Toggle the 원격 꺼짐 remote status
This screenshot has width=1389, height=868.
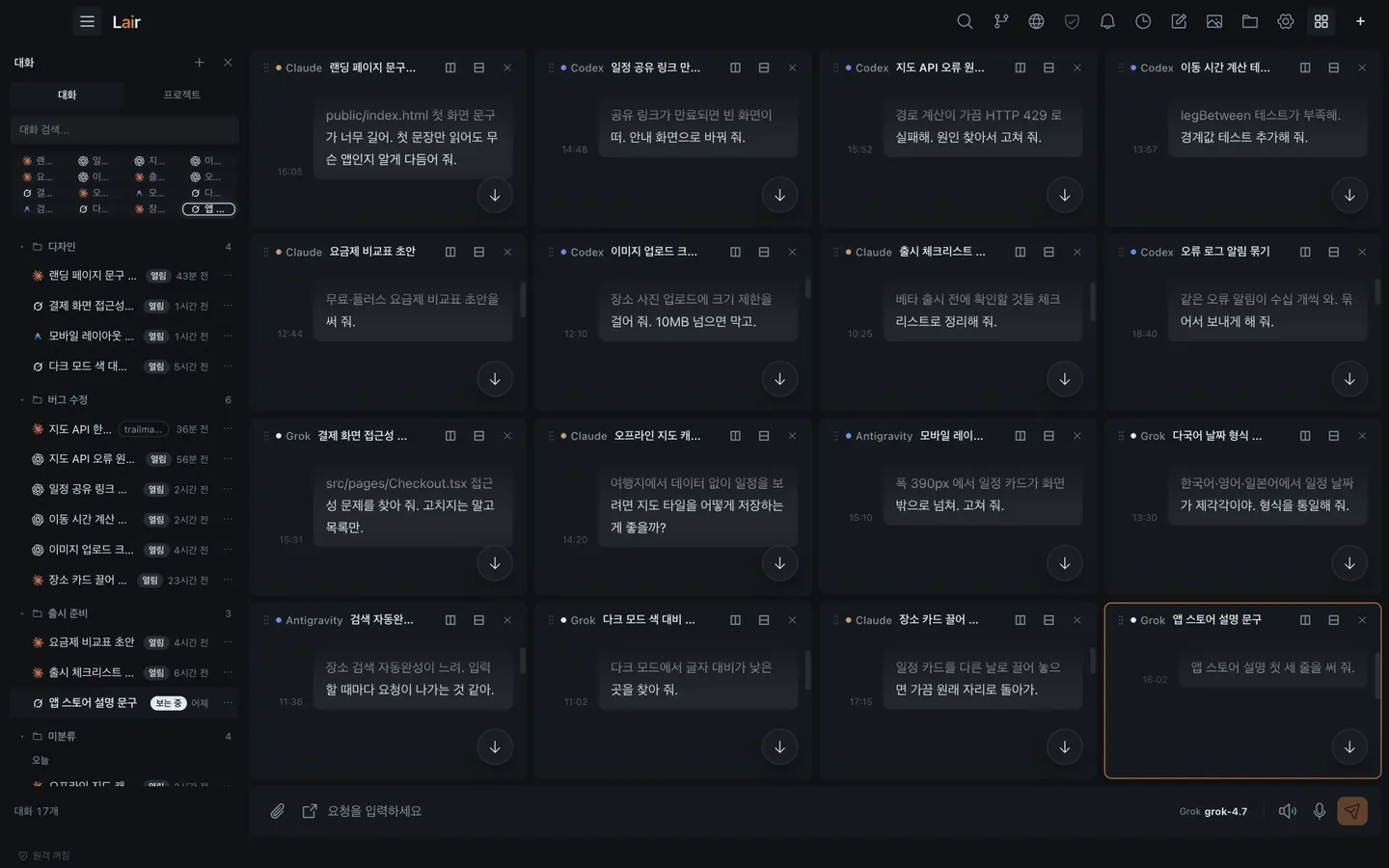(x=44, y=855)
